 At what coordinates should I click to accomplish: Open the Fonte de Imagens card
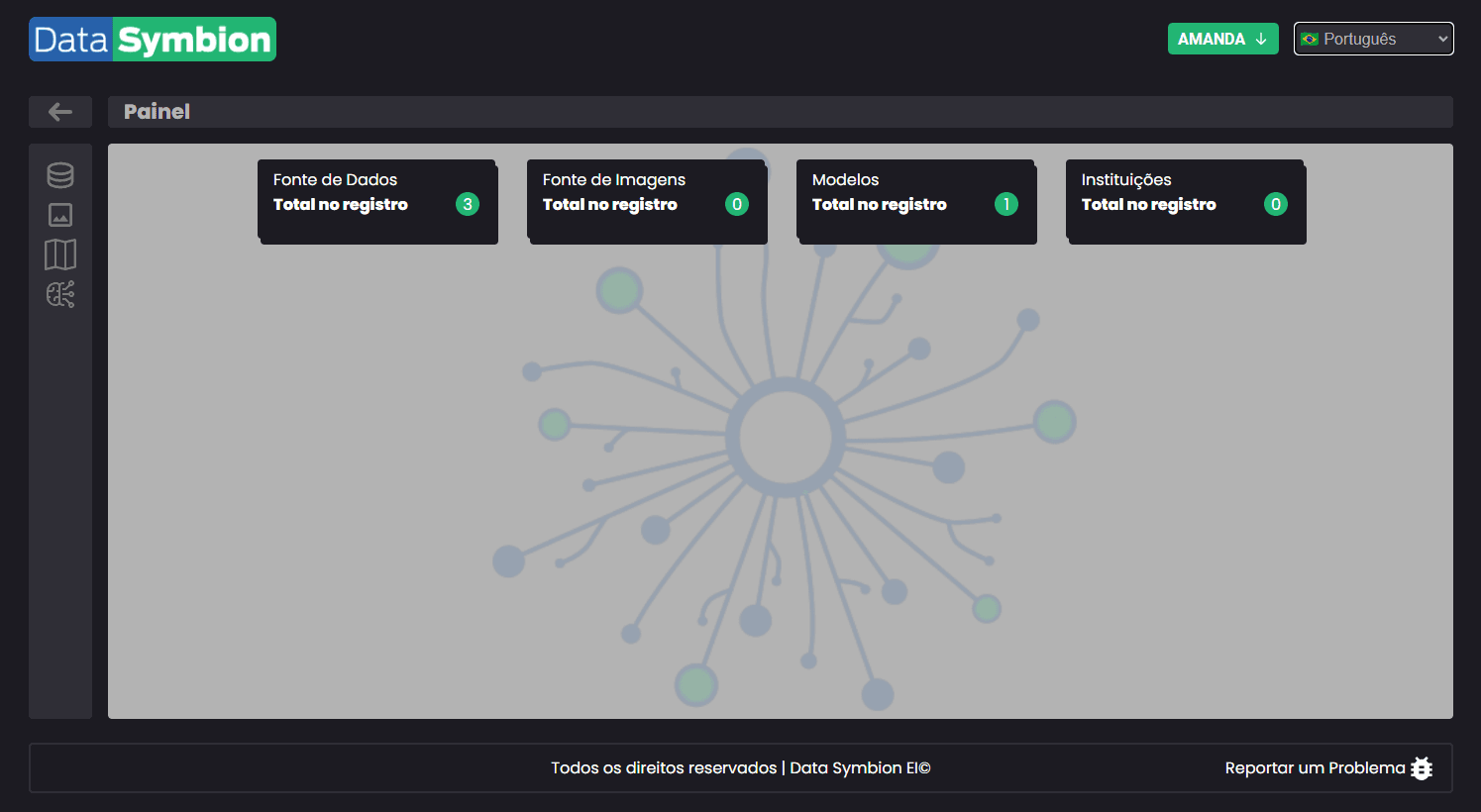(x=646, y=200)
